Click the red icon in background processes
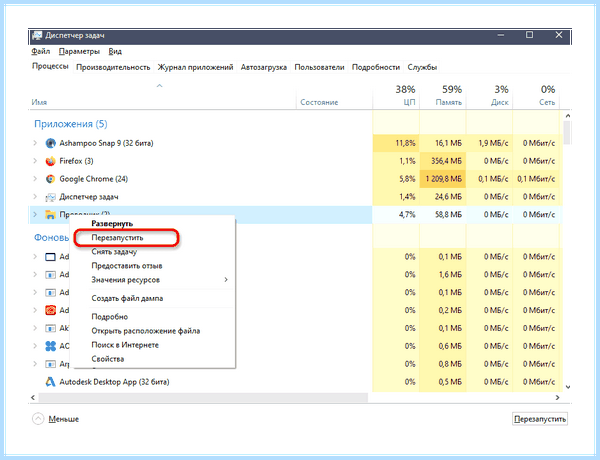The height and width of the screenshot is (460, 600). point(51,310)
